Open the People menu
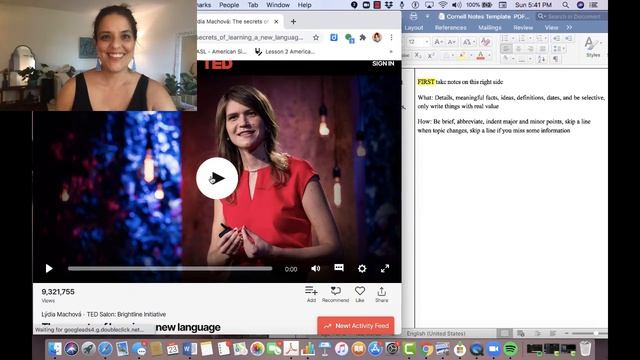640x360 pixels. pos(229,5)
